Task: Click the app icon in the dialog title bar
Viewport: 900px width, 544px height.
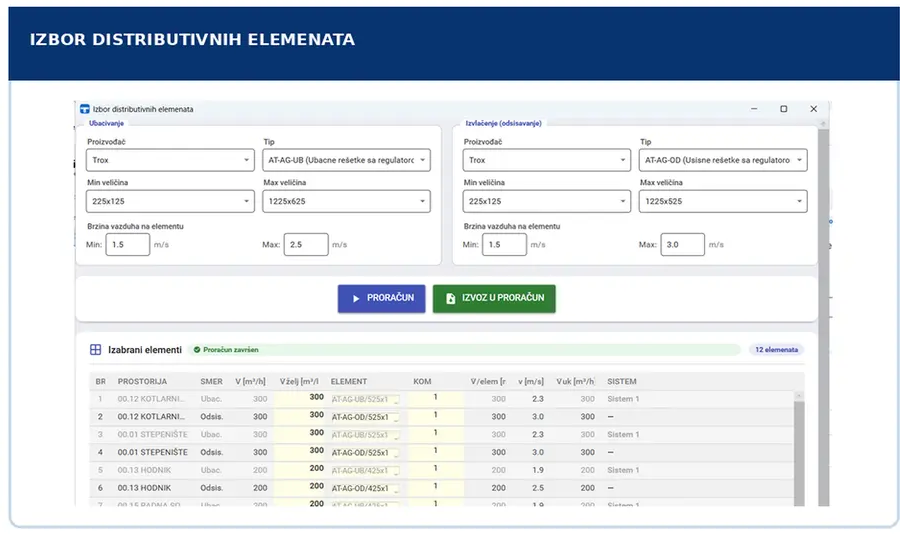Action: 84,109
